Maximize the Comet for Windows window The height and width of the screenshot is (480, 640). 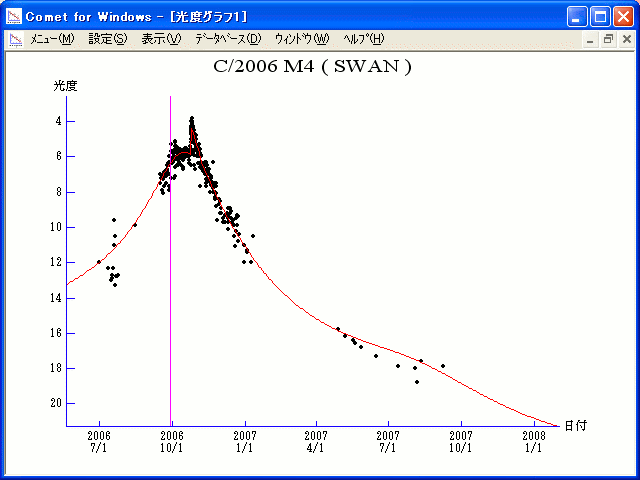600,16
